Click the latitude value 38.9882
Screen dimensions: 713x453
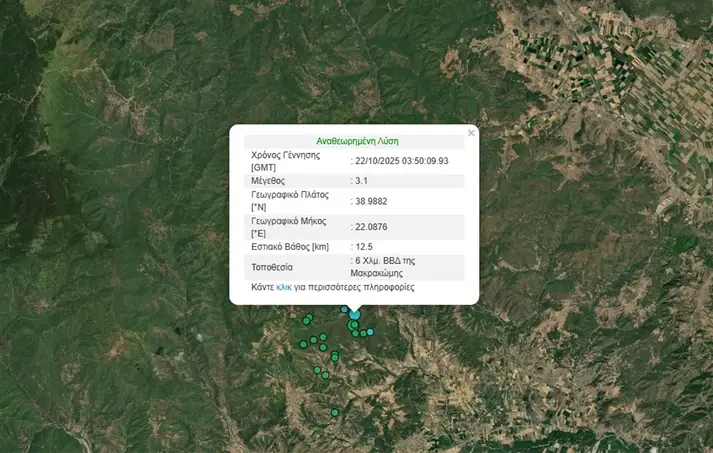(x=371, y=201)
